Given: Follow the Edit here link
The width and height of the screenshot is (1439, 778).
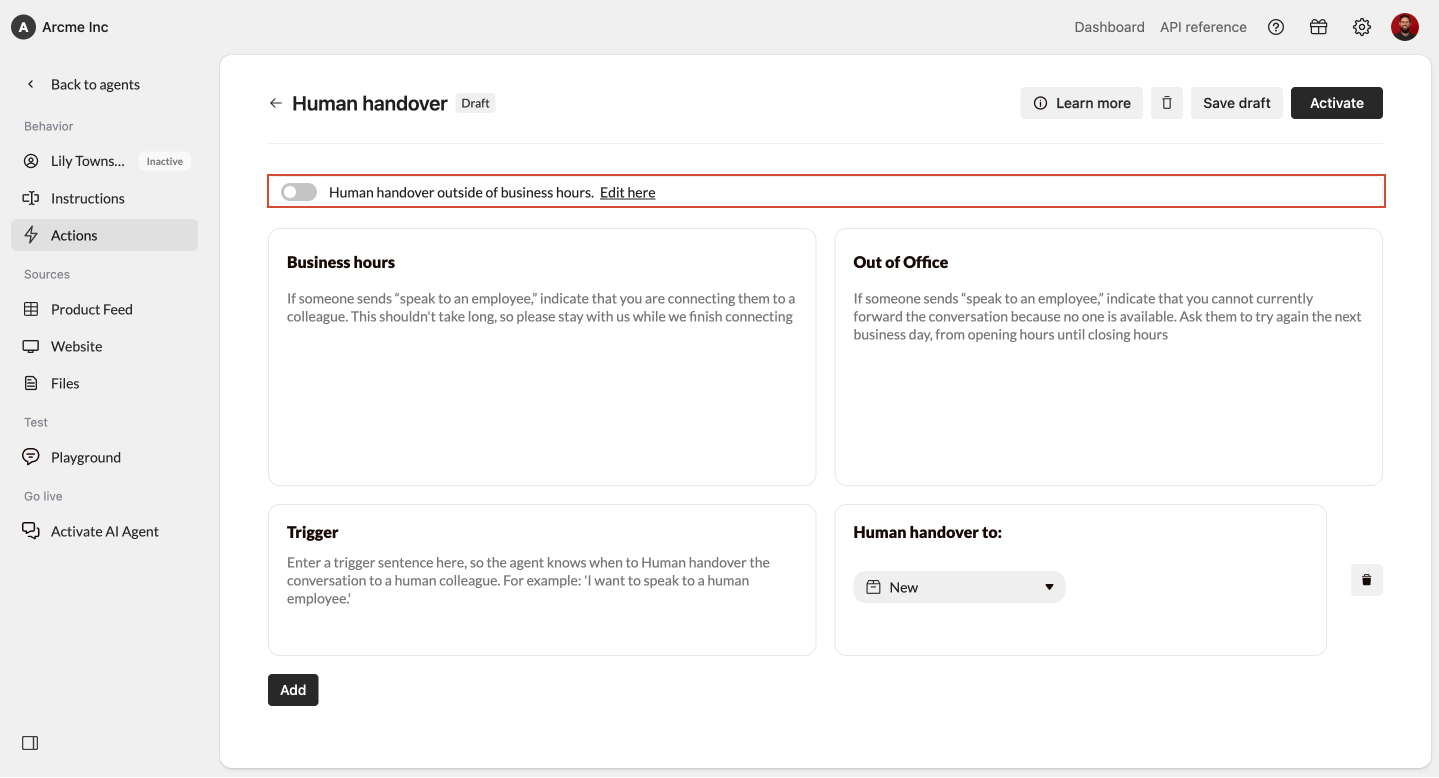Looking at the screenshot, I should (628, 192).
